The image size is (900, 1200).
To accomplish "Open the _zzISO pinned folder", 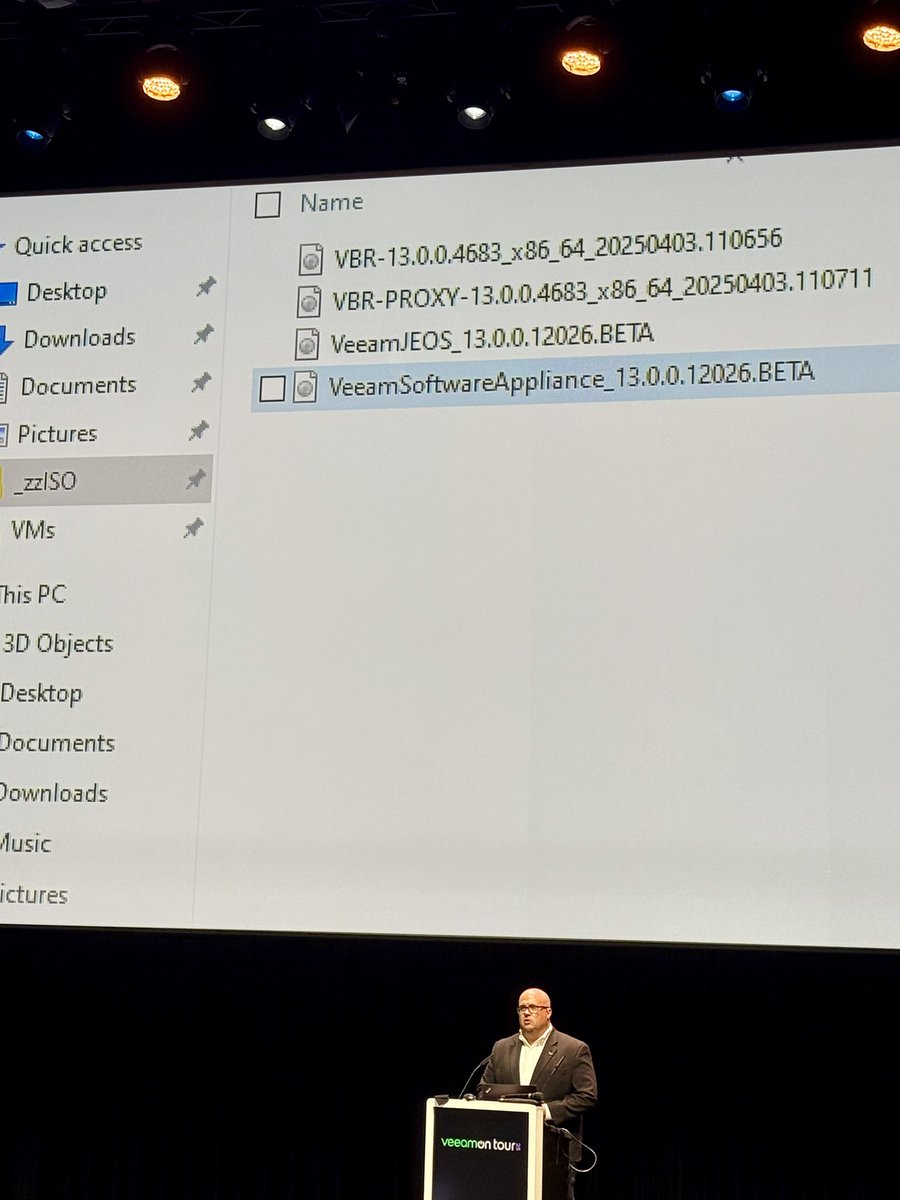I will 45,482.
